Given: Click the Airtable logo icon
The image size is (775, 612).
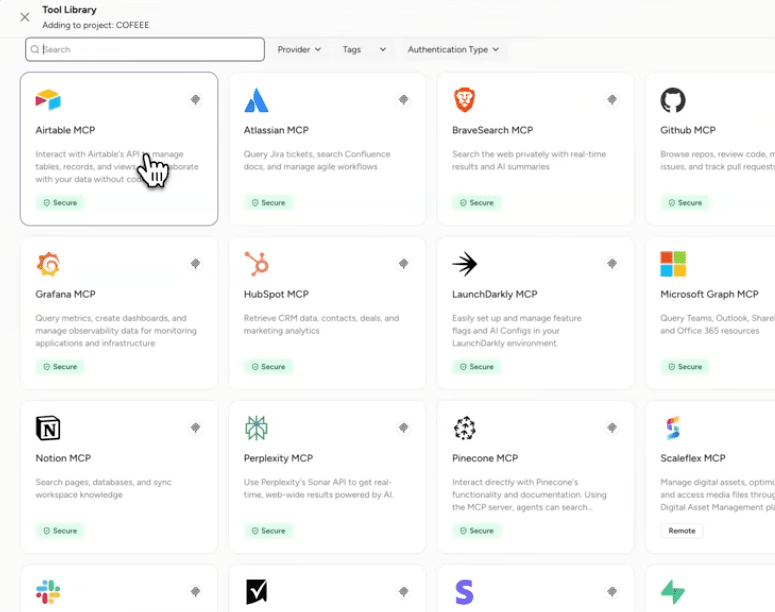Looking at the screenshot, I should 48,100.
